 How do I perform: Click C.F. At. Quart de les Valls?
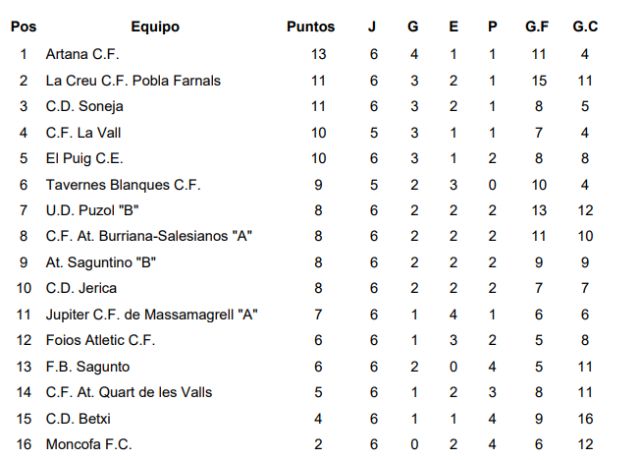click(x=129, y=392)
